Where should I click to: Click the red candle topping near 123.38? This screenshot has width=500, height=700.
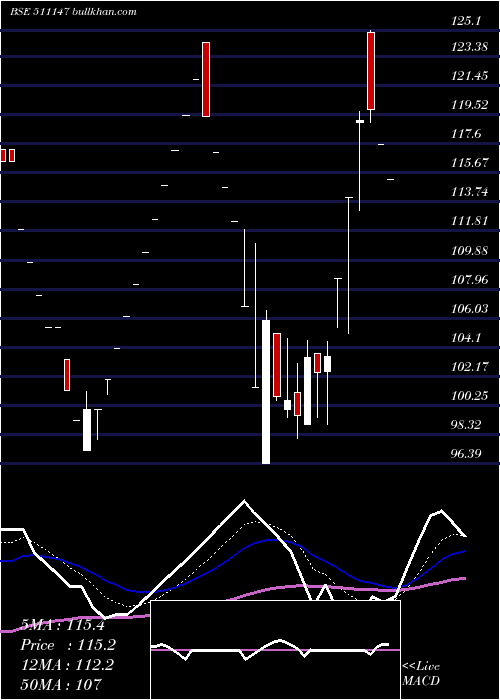coord(206,79)
